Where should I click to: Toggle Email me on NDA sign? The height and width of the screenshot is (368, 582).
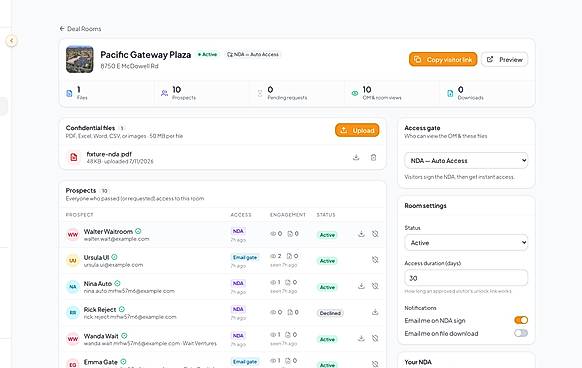pyautogui.click(x=521, y=320)
